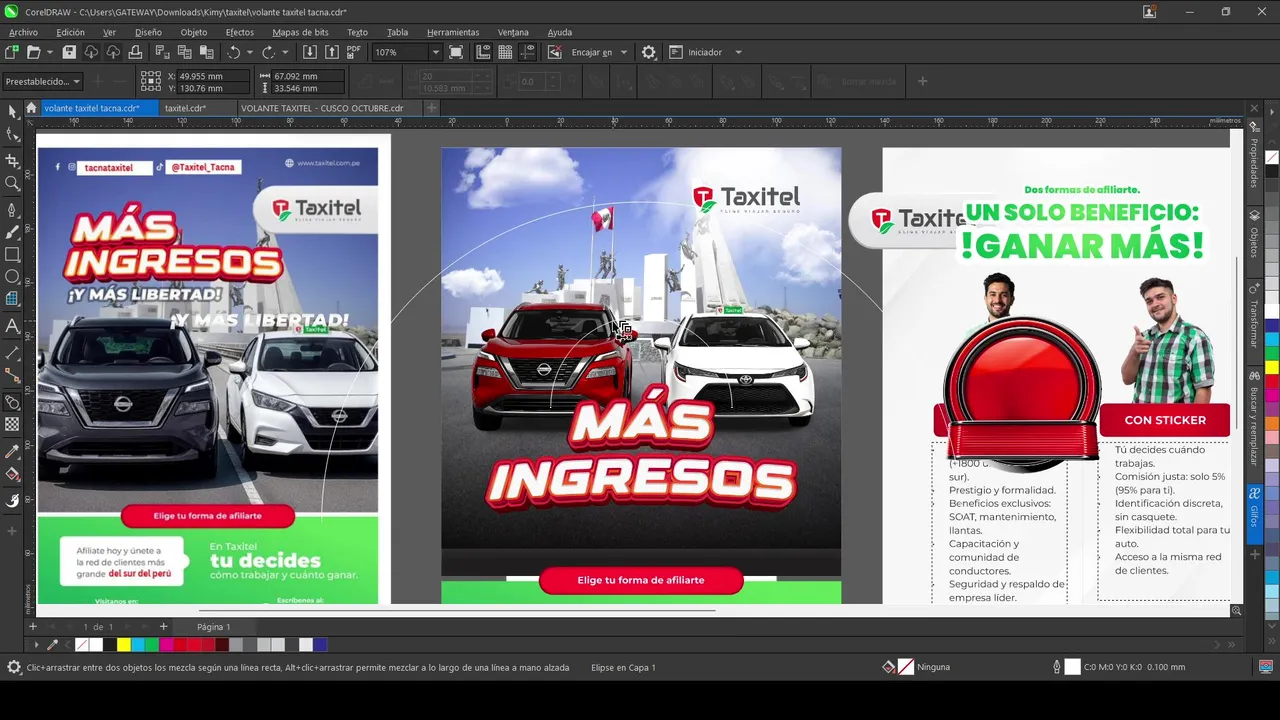Open the Transformar docker

click(1254, 318)
